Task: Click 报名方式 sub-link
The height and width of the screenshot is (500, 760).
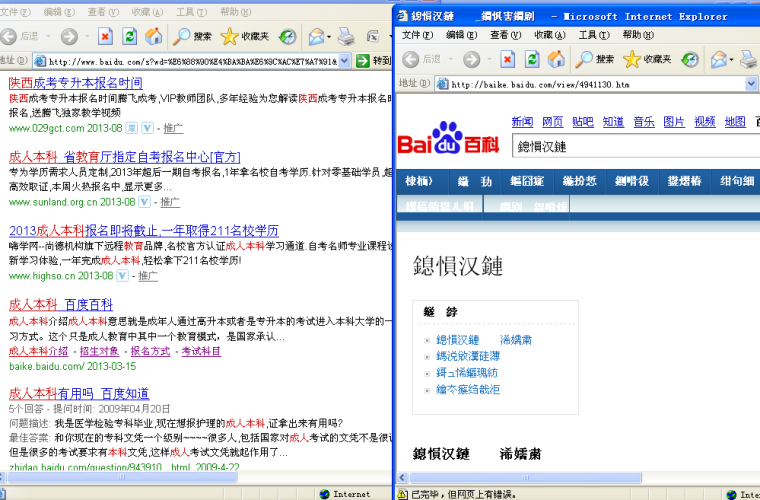Action: coord(150,351)
